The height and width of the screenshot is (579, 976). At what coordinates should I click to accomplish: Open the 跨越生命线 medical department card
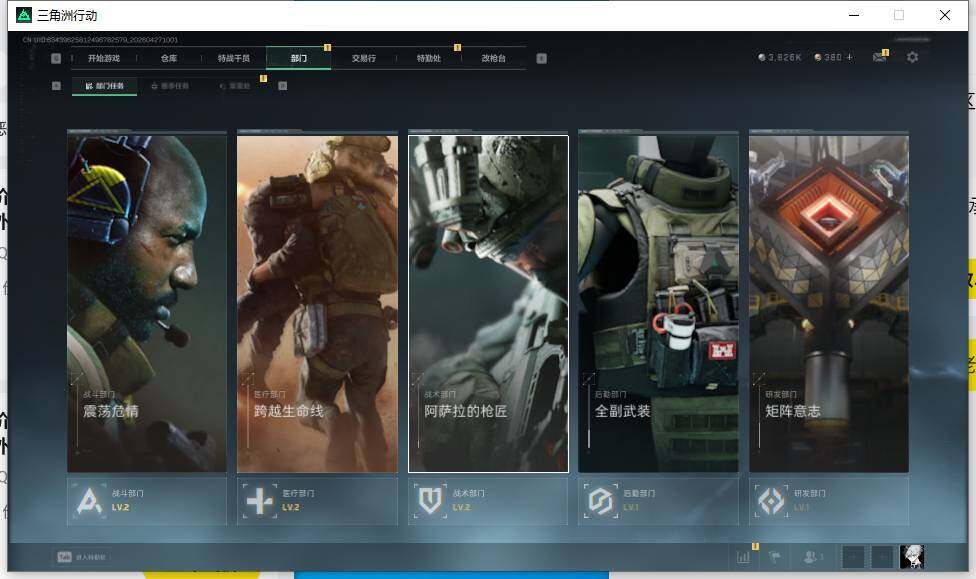point(317,302)
